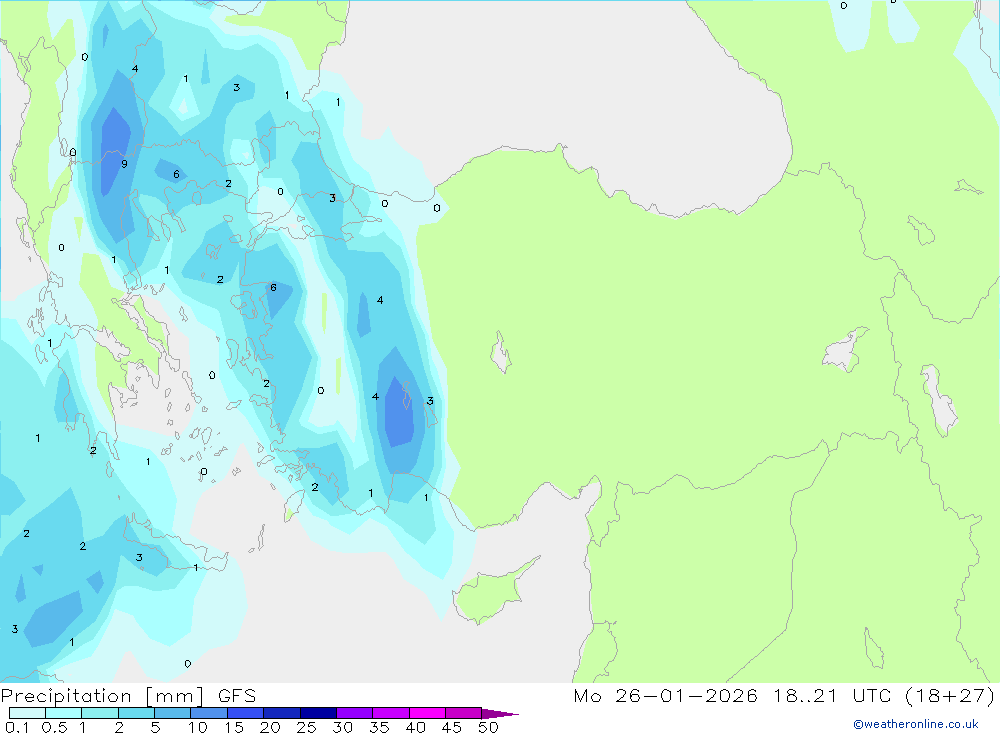Click the 40–45 mm magenta legend box

pos(427,713)
